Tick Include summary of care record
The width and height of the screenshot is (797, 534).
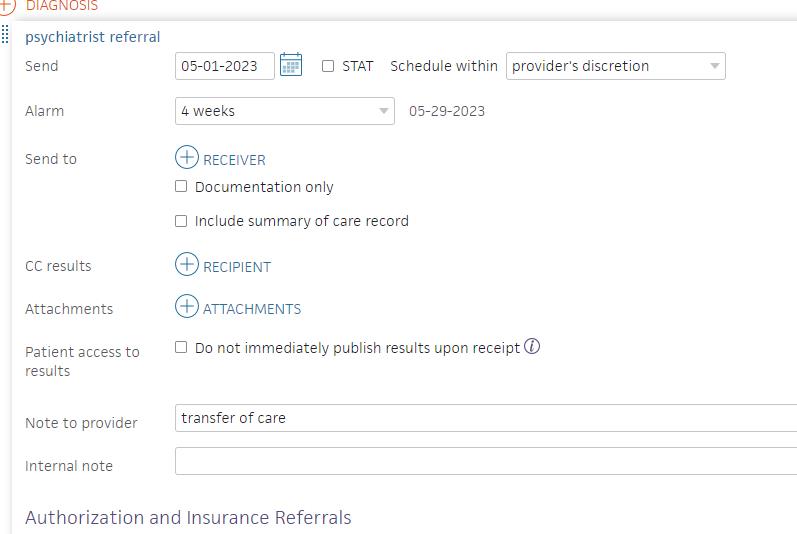181,221
